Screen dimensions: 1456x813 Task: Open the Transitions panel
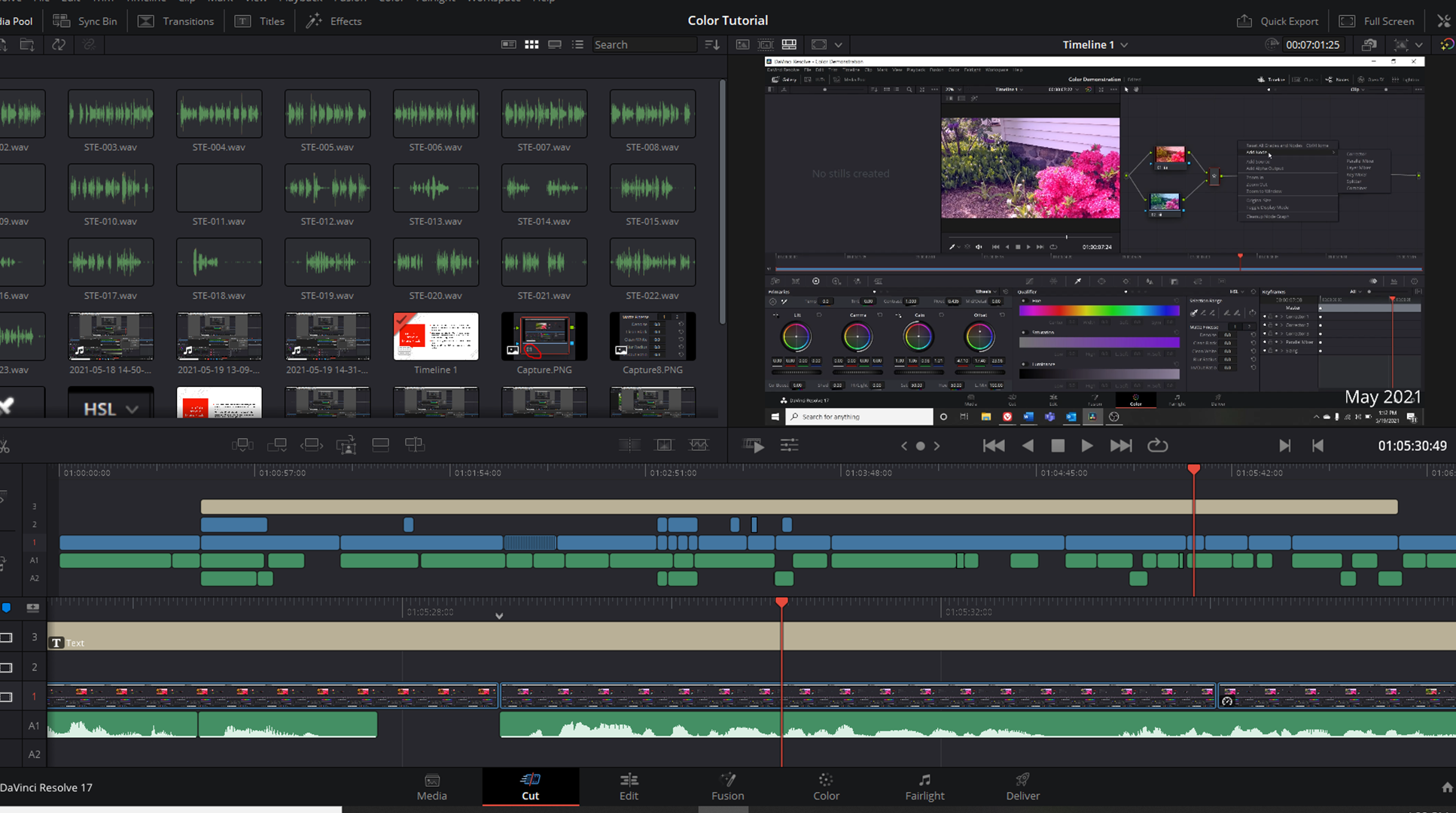176,20
